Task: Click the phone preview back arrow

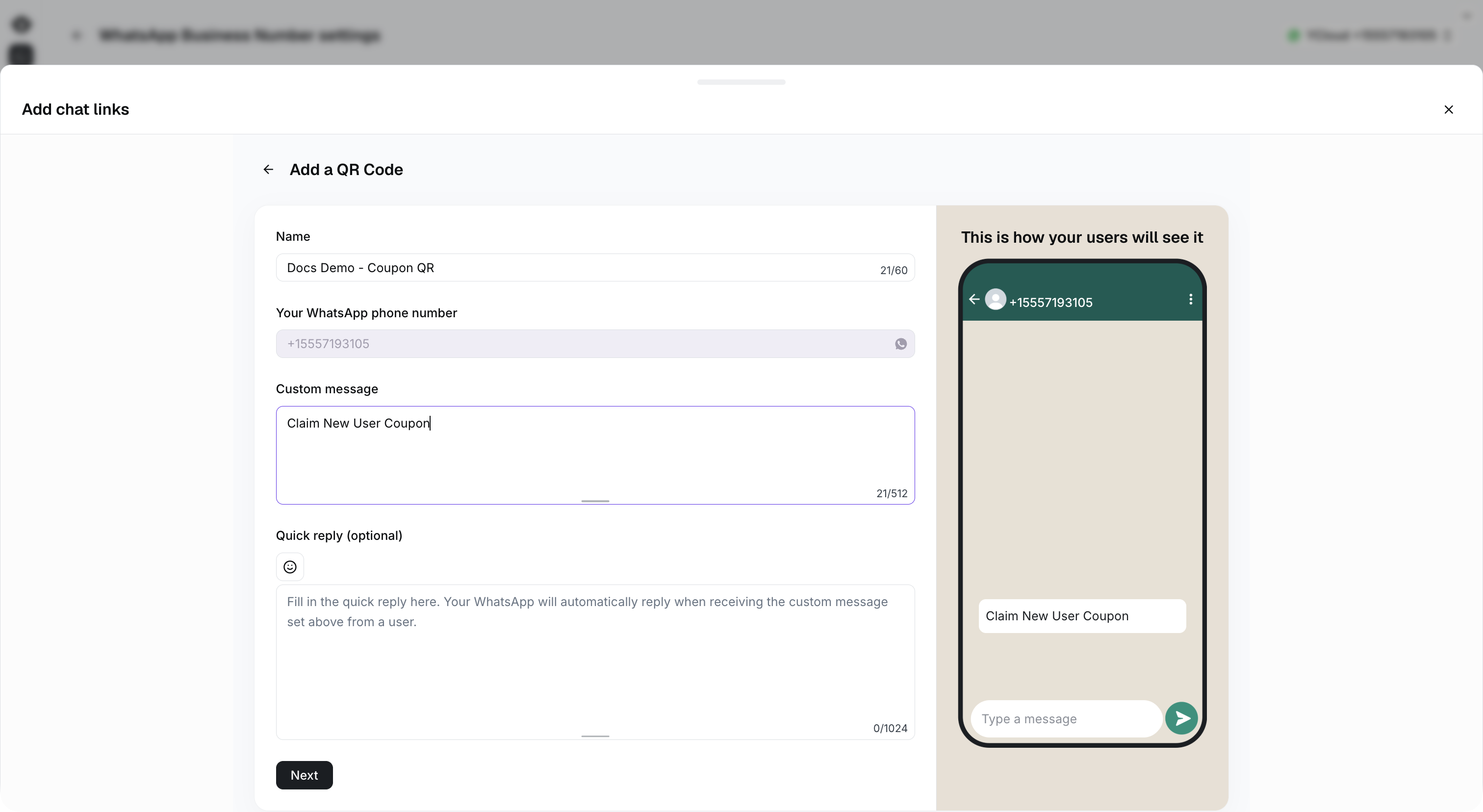Action: [x=973, y=299]
